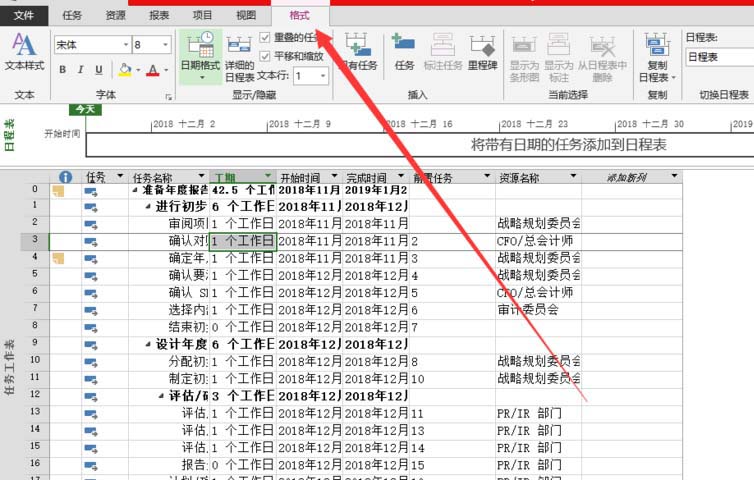754x480 pixels.
Task: Open the 文件 file menu
Action: (x=24, y=15)
